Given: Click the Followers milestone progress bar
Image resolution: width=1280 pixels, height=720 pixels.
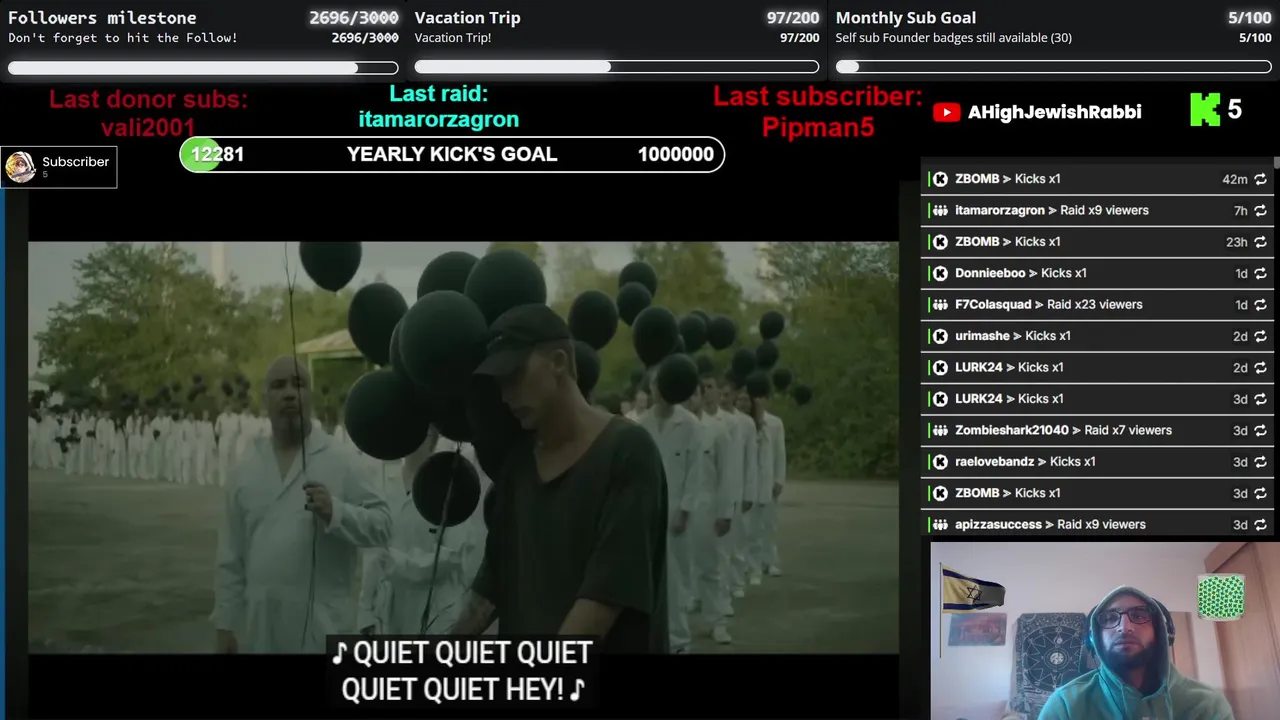Looking at the screenshot, I should click(x=203, y=68).
